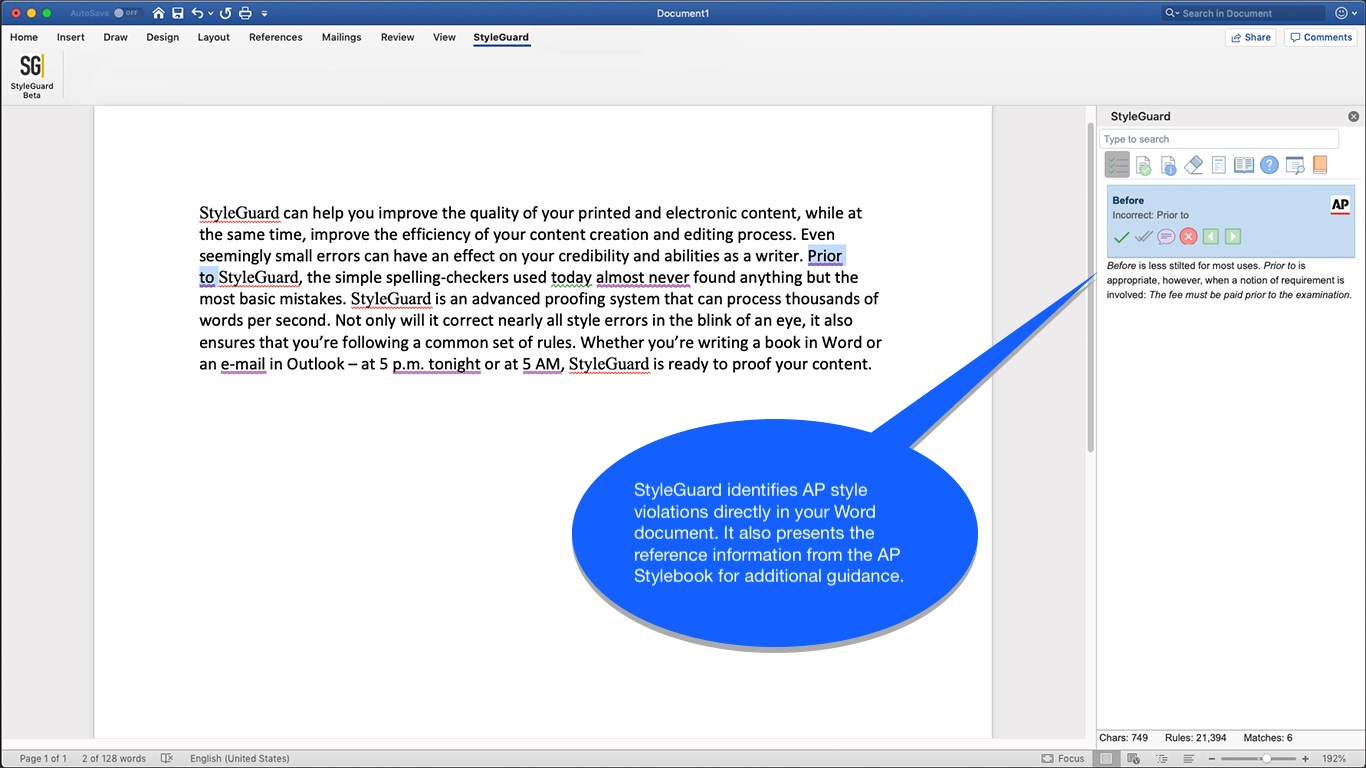Toggle the AutoSave switch
This screenshot has width=1366, height=768.
[x=126, y=13]
